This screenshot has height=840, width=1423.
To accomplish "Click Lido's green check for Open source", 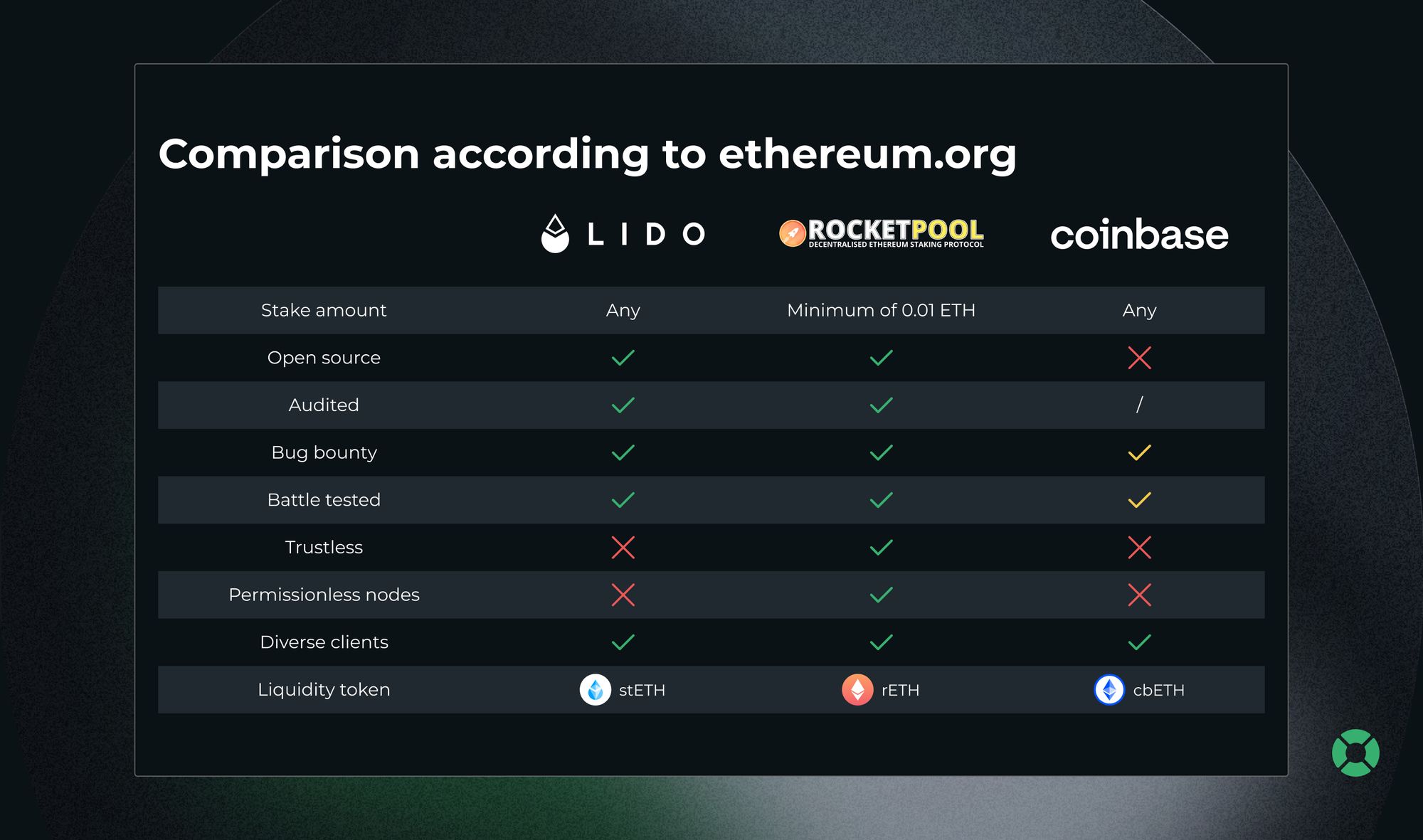I will click(x=623, y=358).
